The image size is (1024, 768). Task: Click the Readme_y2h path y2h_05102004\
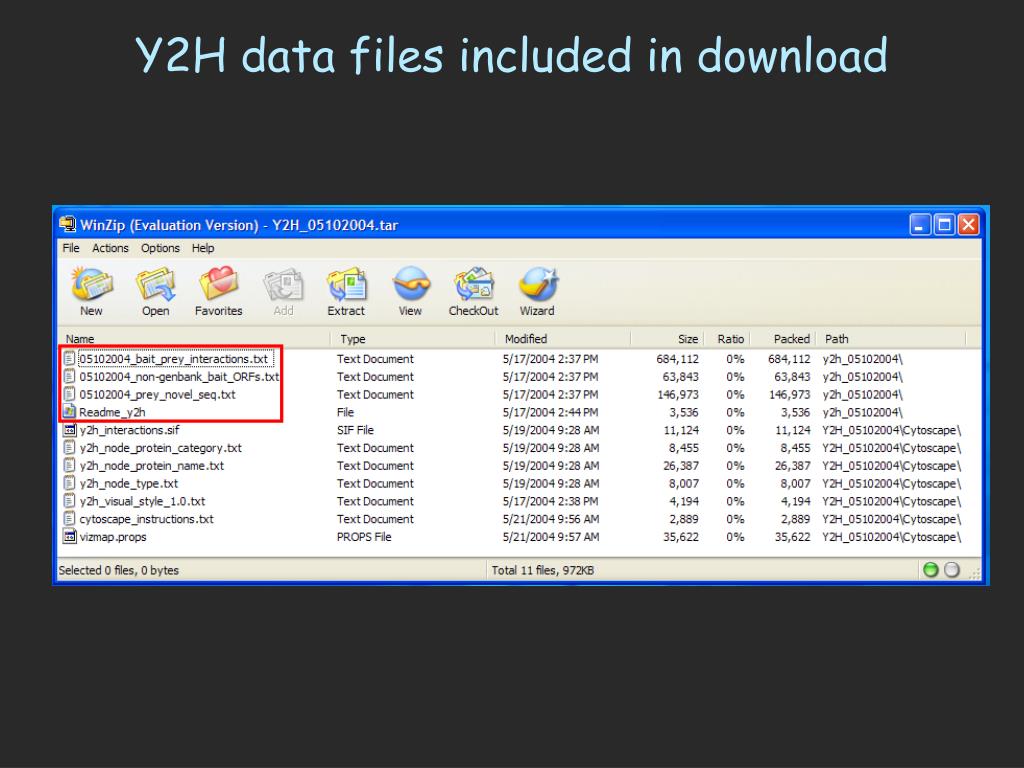coord(862,412)
